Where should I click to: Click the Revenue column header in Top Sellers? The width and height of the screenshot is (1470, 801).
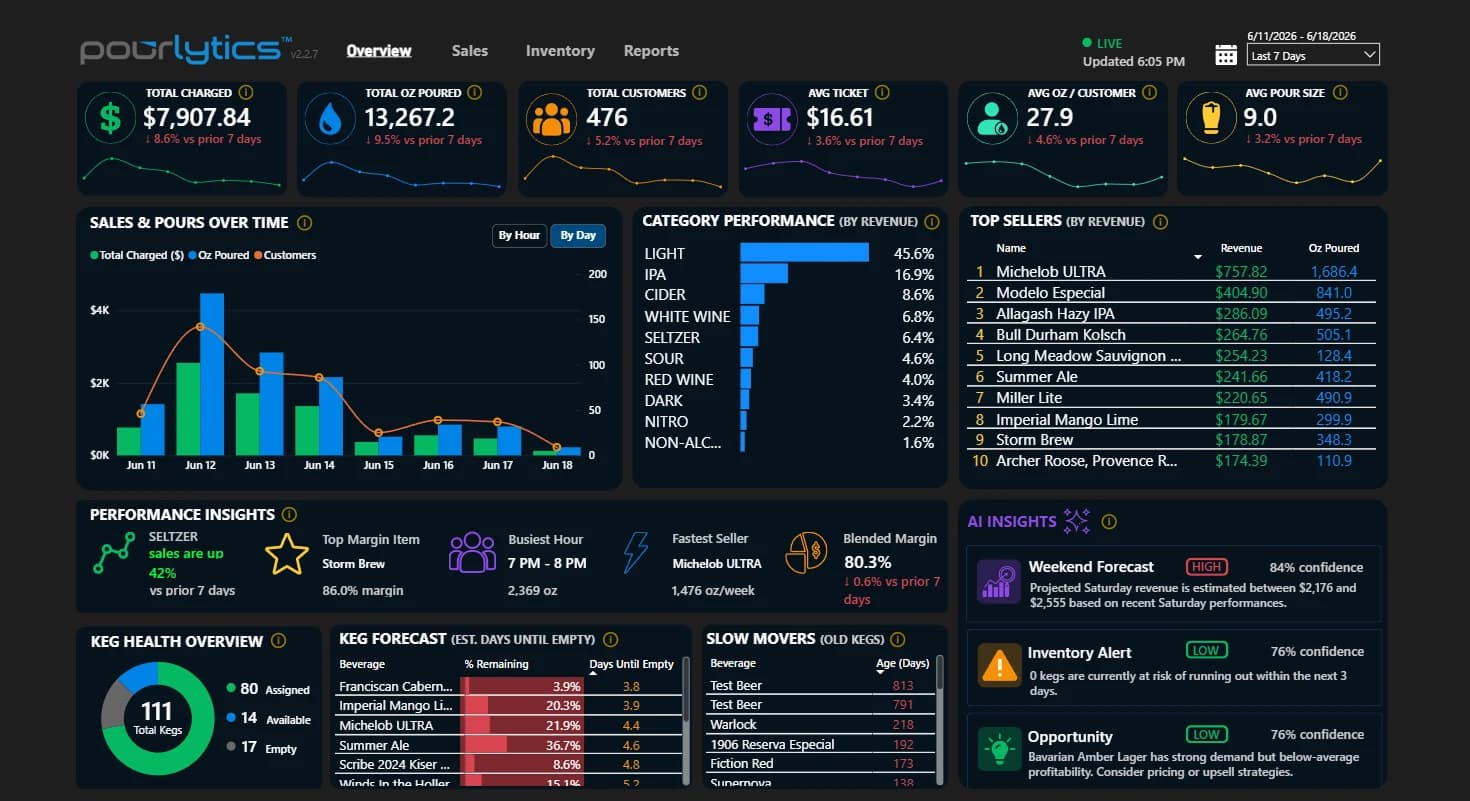click(x=1241, y=248)
